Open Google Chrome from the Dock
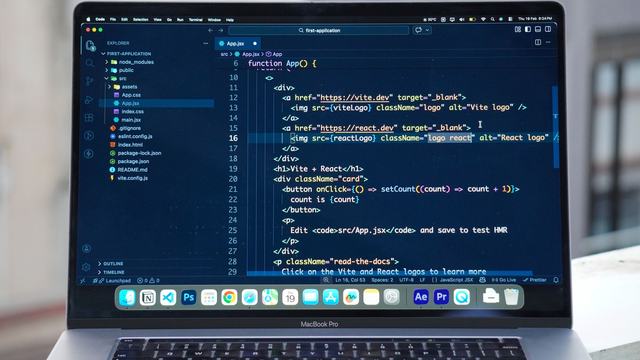 [x=229, y=298]
